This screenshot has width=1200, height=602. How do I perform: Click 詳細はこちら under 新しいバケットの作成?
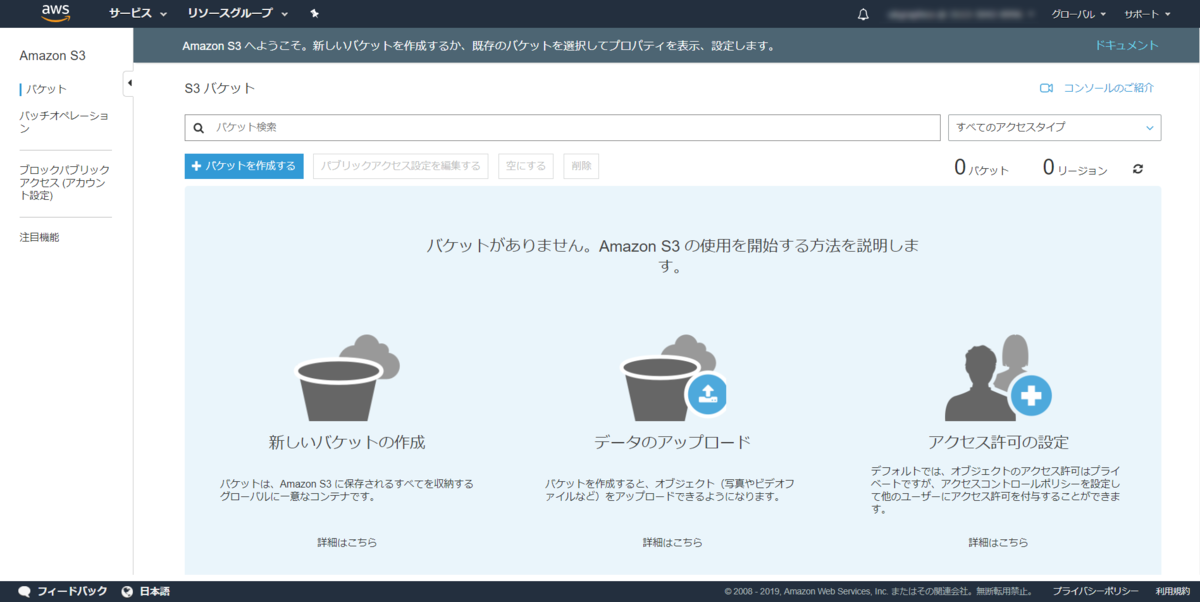(x=347, y=542)
